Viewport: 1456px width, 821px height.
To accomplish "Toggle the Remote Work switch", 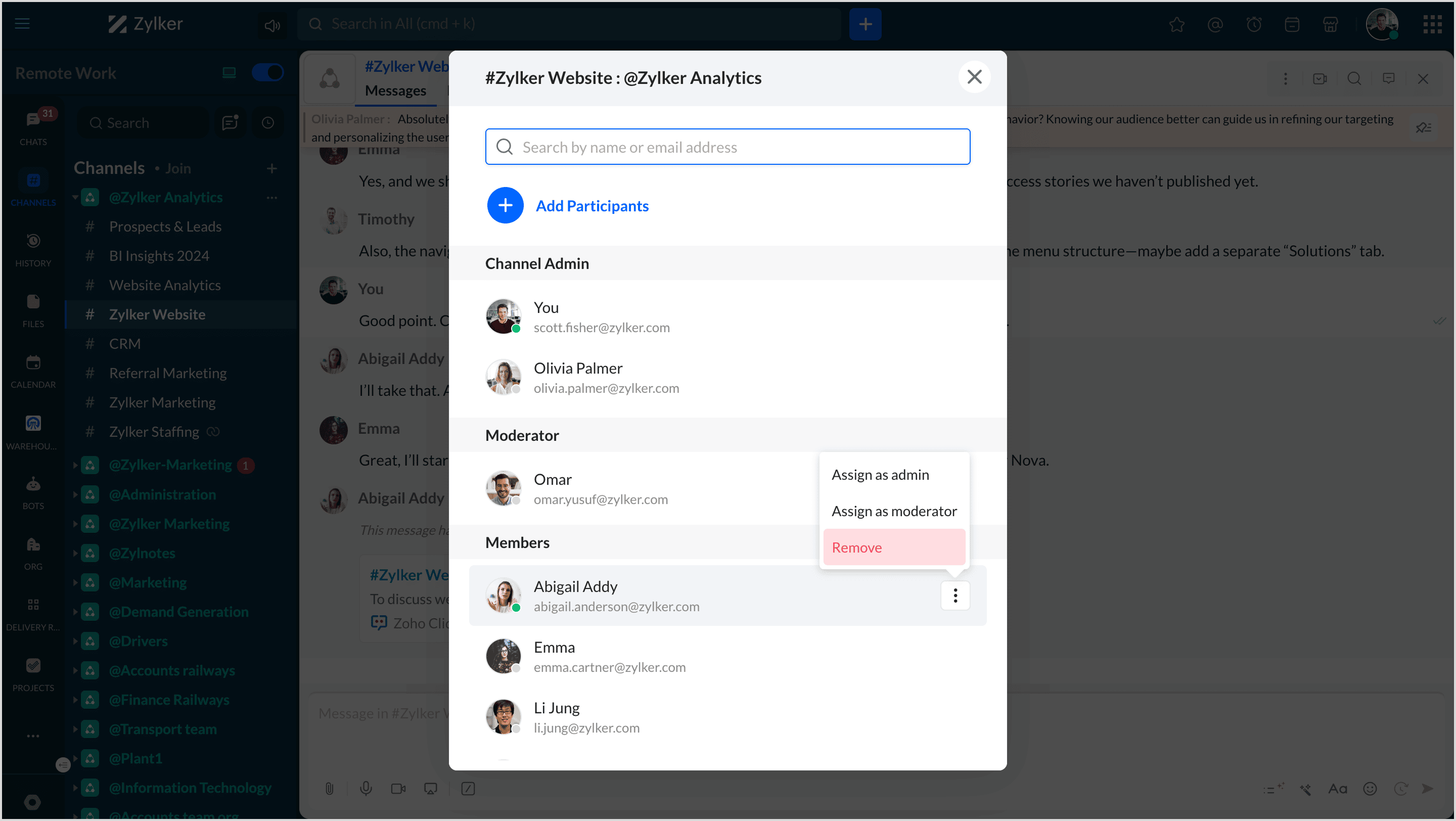I will [267, 72].
